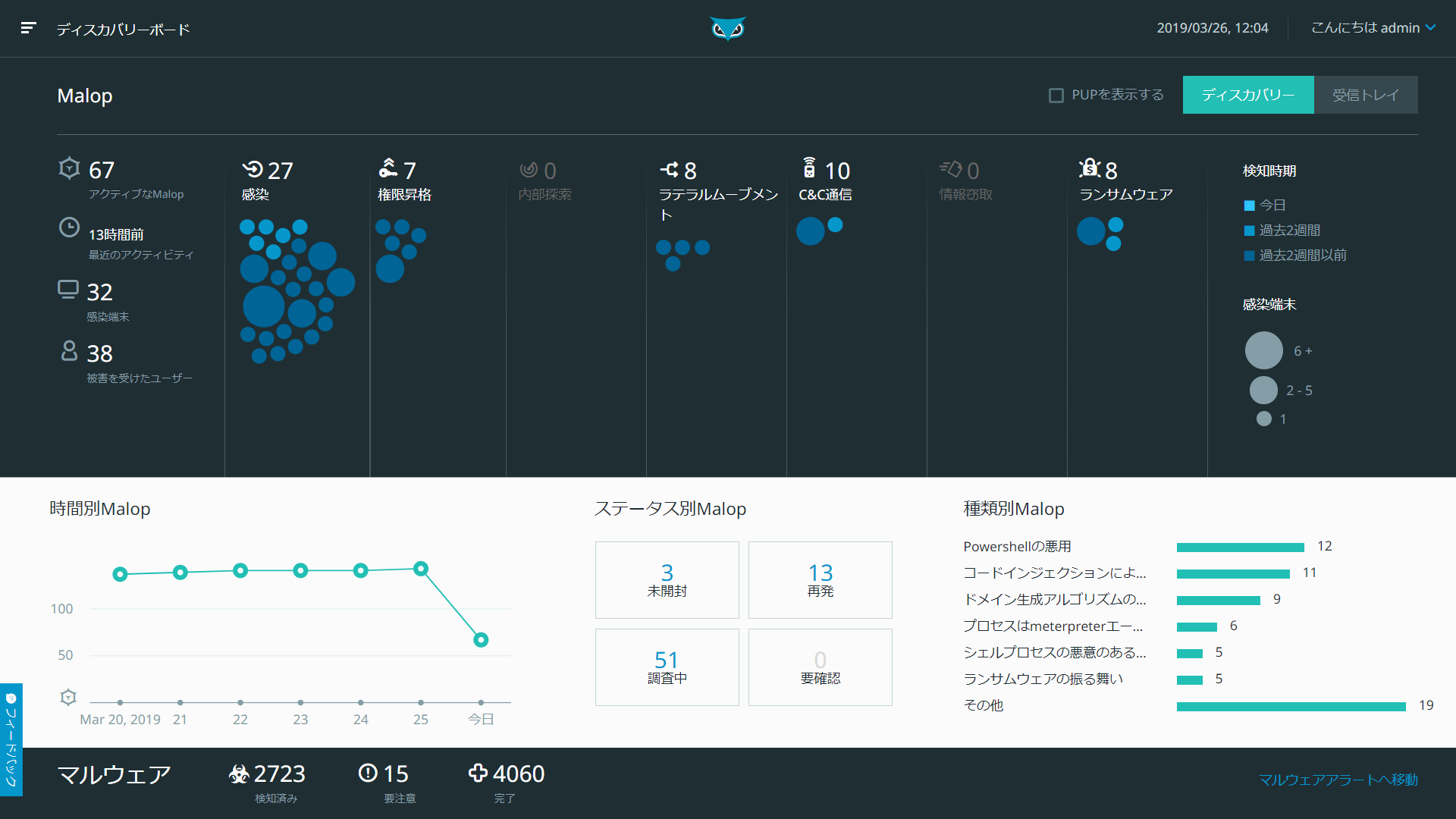1456x819 pixels.
Task: Click the infected machines (感染端末) monitor icon
Action: click(x=68, y=290)
